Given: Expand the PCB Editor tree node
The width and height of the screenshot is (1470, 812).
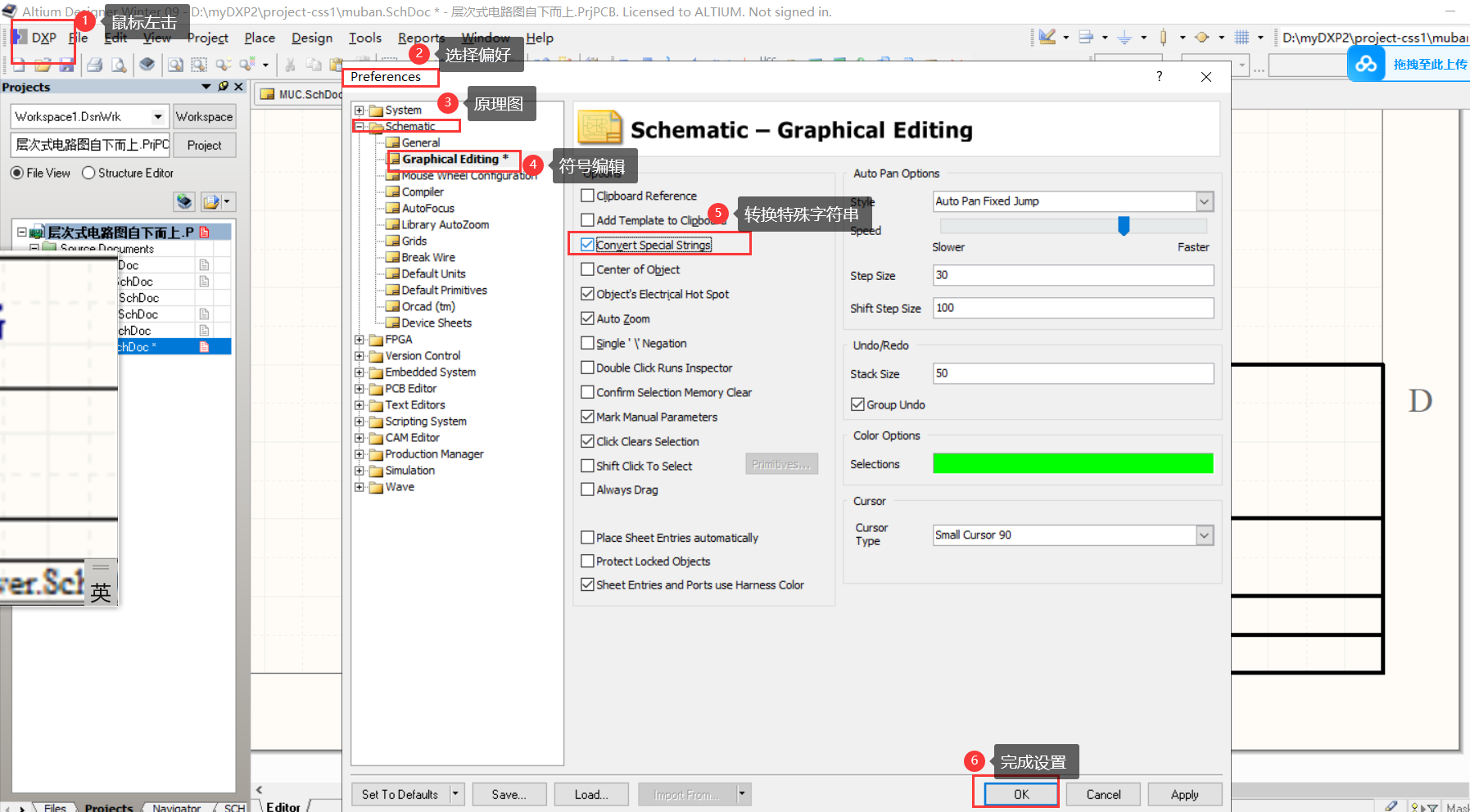Looking at the screenshot, I should tap(359, 388).
